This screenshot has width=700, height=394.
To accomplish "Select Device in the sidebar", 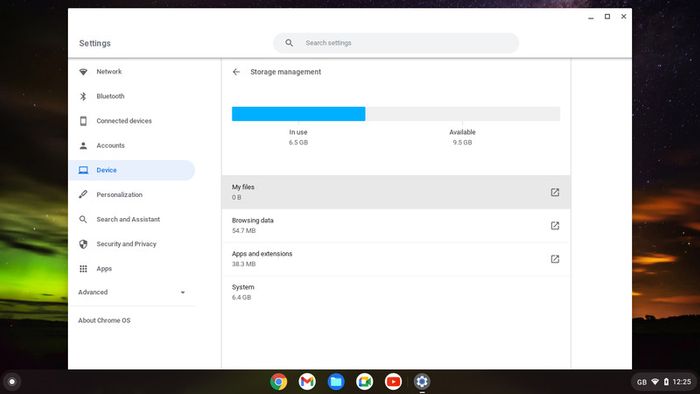I will [x=132, y=170].
